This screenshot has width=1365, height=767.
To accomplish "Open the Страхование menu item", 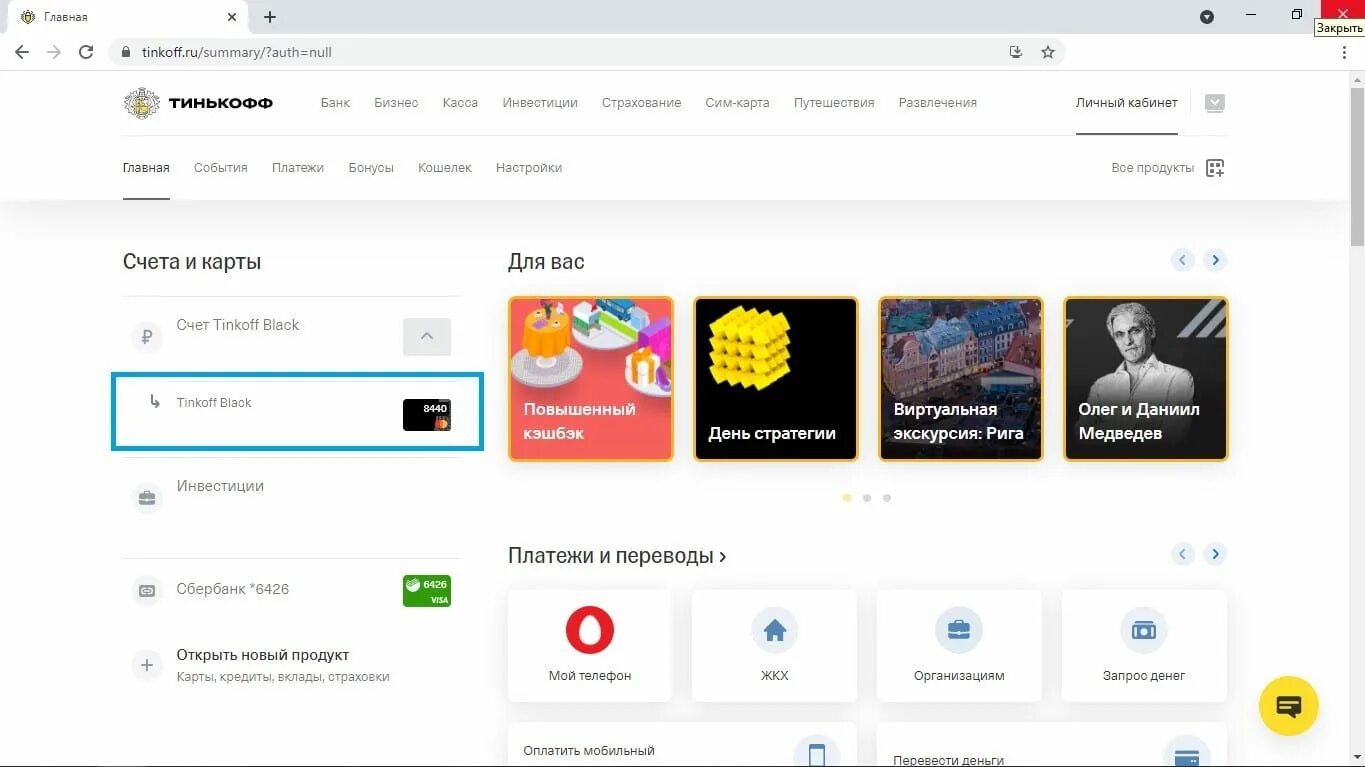I will coord(641,103).
